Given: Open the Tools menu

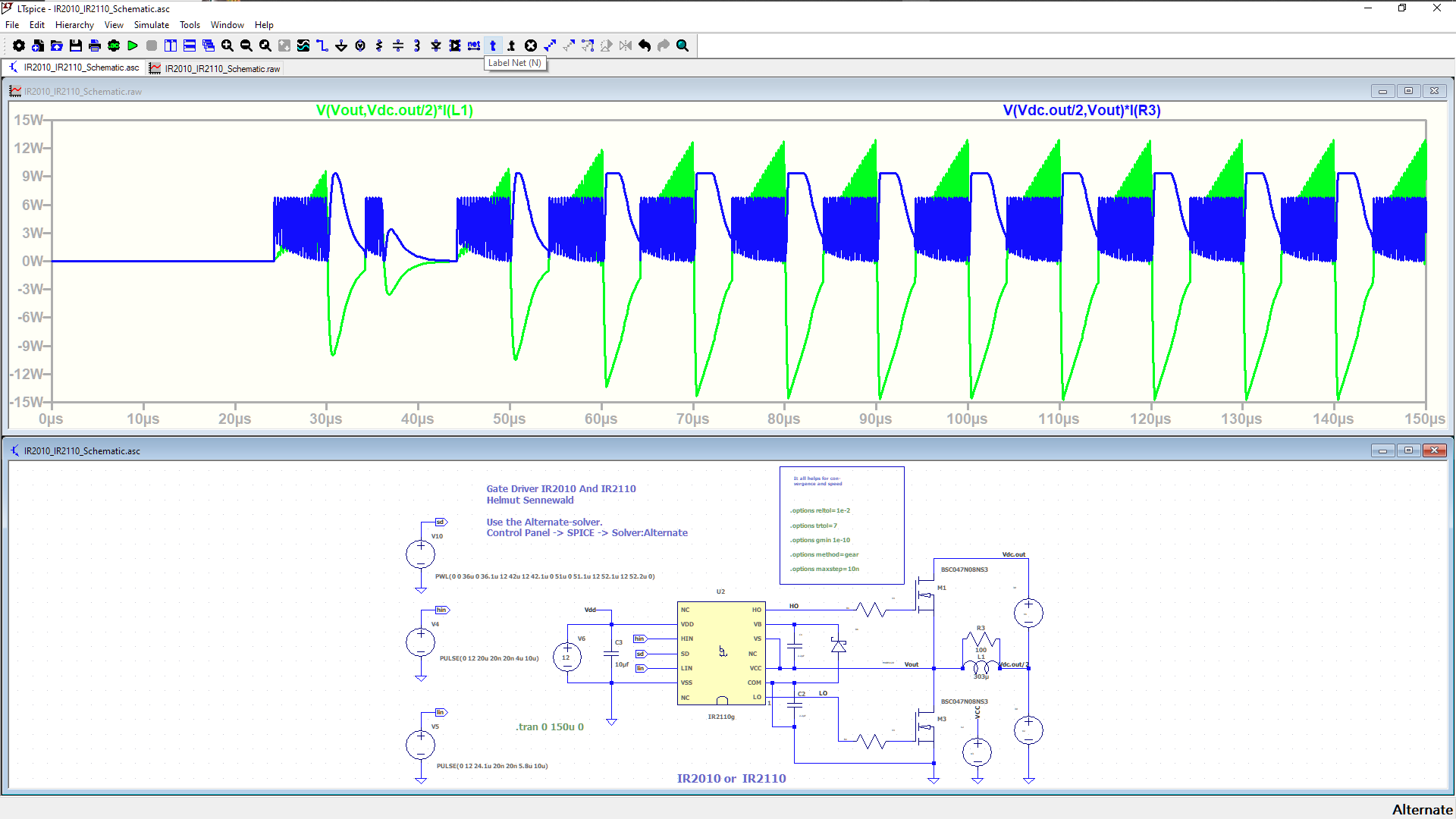Looking at the screenshot, I should coord(190,25).
